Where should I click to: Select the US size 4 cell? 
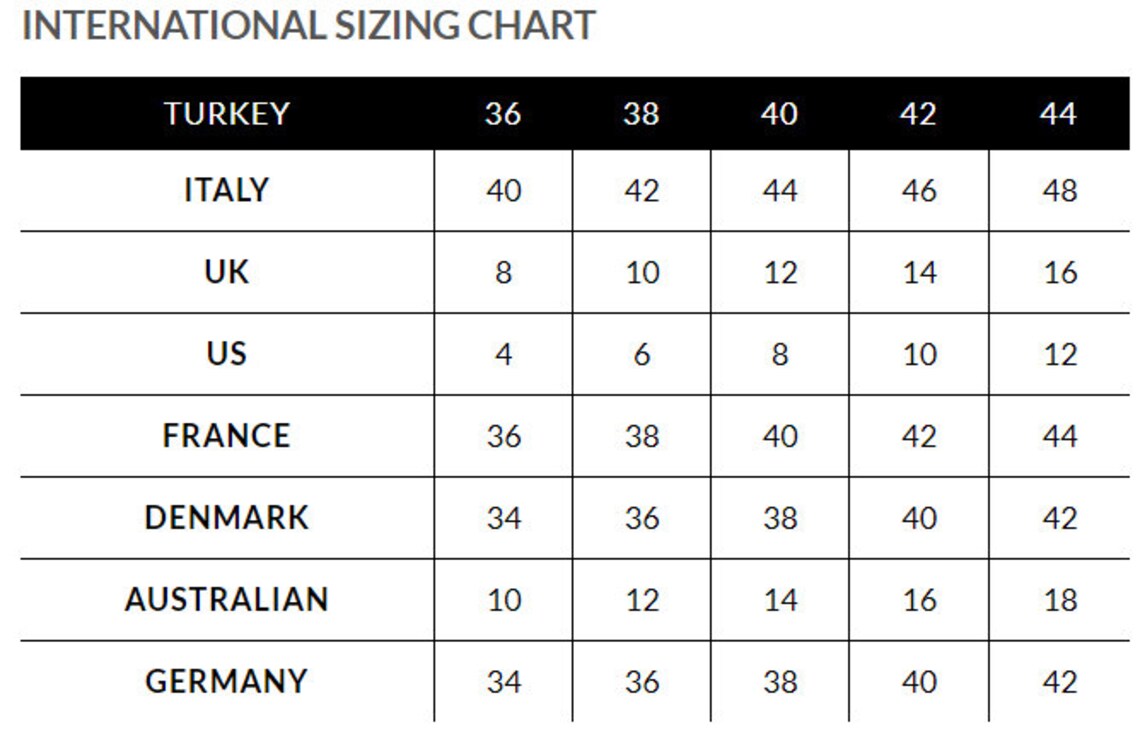coord(503,355)
